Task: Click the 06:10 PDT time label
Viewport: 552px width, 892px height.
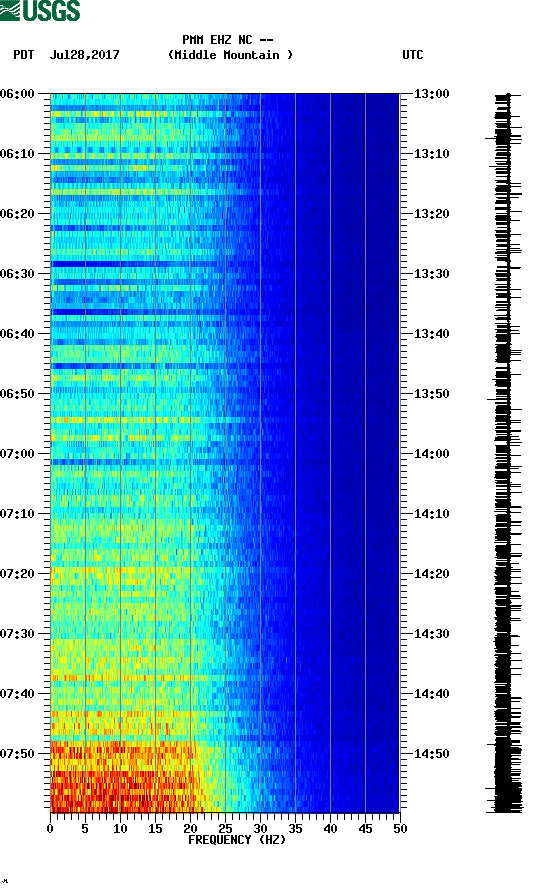Action: coord(18,154)
